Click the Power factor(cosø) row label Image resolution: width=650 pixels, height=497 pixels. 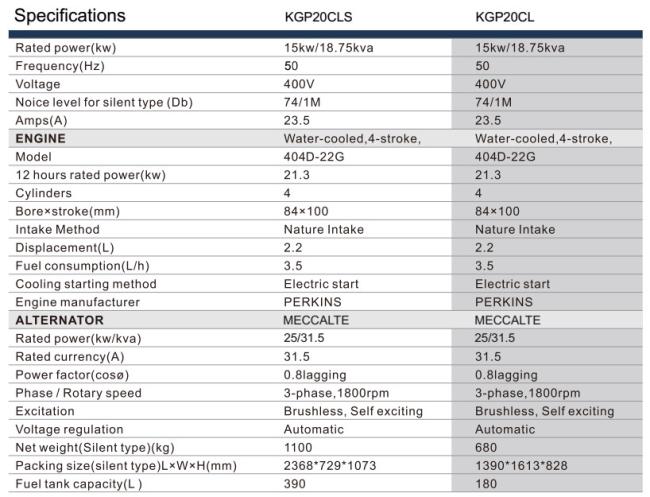point(72,375)
